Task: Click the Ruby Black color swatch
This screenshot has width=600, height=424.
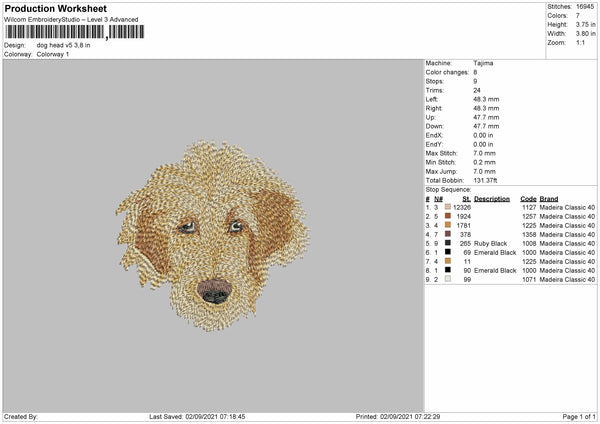Action: coord(448,243)
